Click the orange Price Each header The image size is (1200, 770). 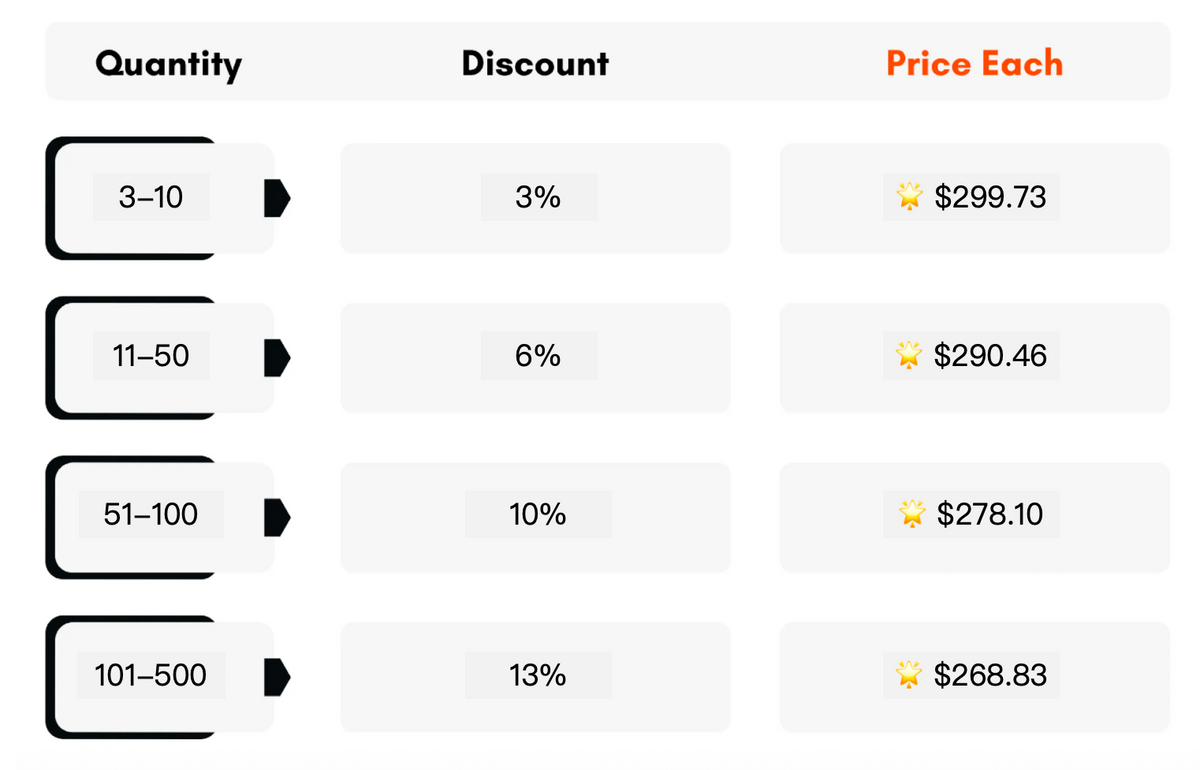coord(974,64)
